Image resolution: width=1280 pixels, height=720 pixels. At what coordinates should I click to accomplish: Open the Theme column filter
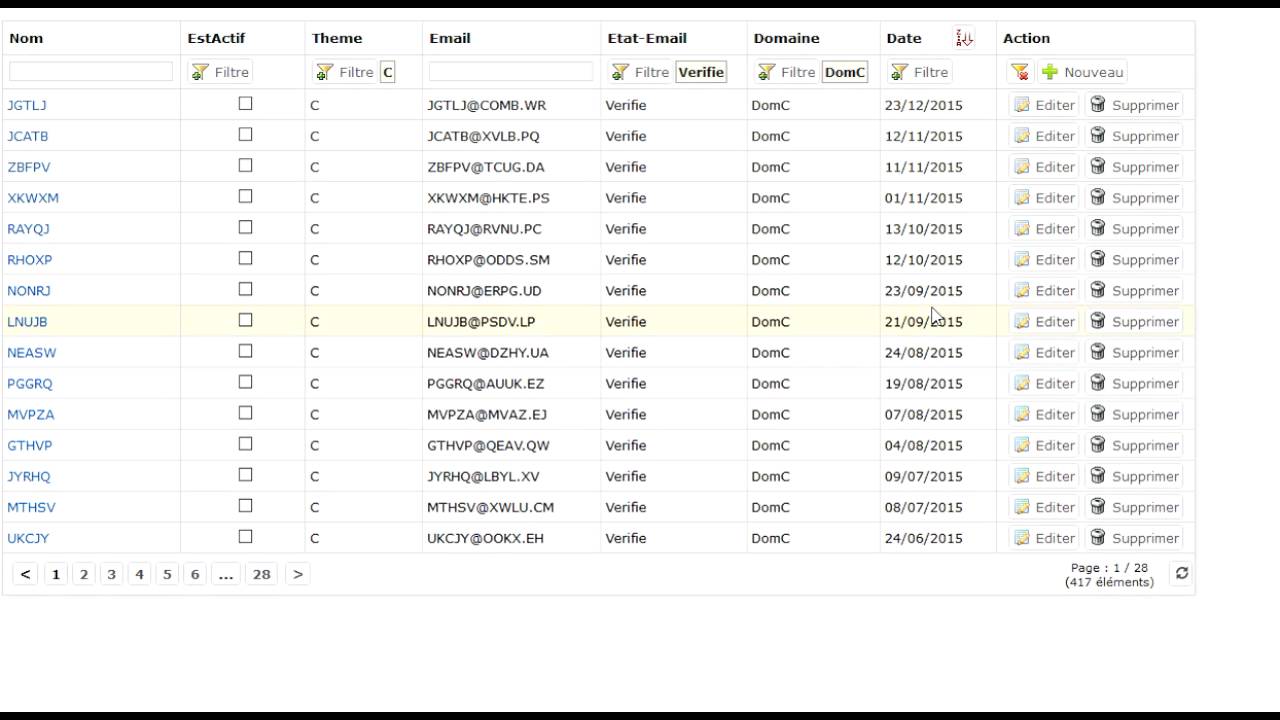[344, 72]
